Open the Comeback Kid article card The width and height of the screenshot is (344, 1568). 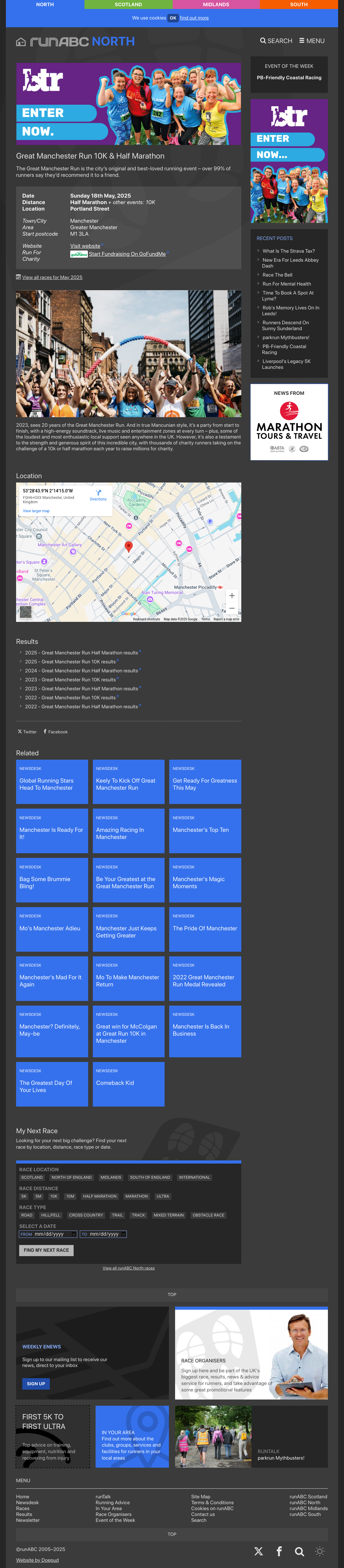(x=128, y=1084)
